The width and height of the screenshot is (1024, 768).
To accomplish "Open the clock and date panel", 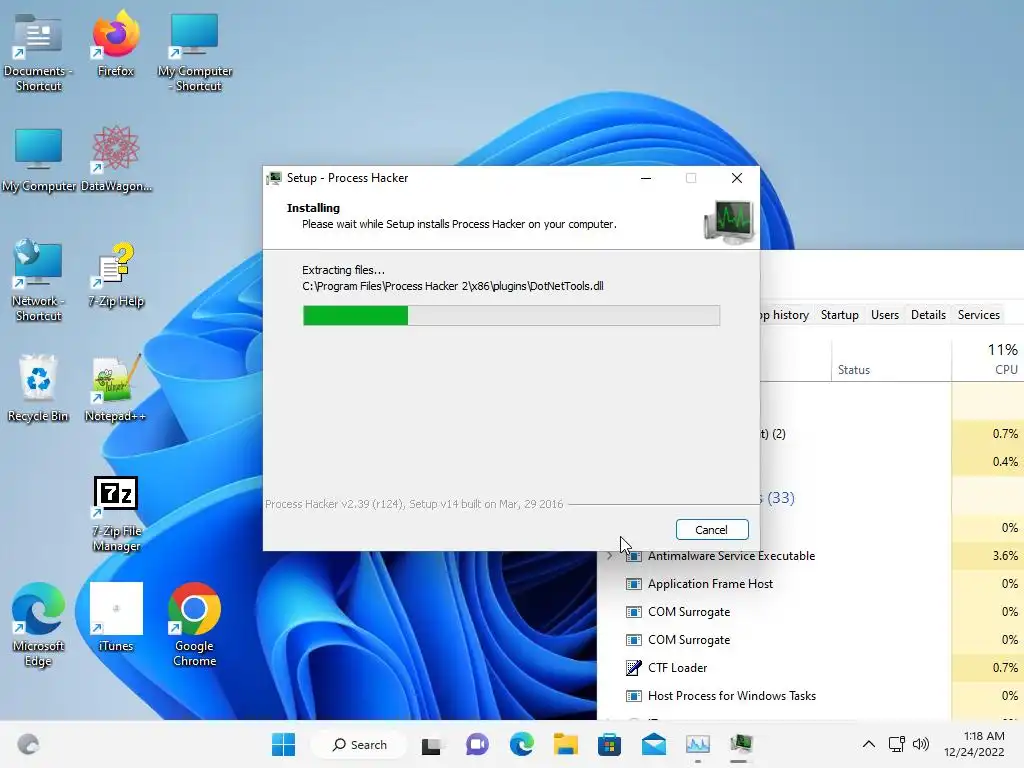I will point(974,744).
